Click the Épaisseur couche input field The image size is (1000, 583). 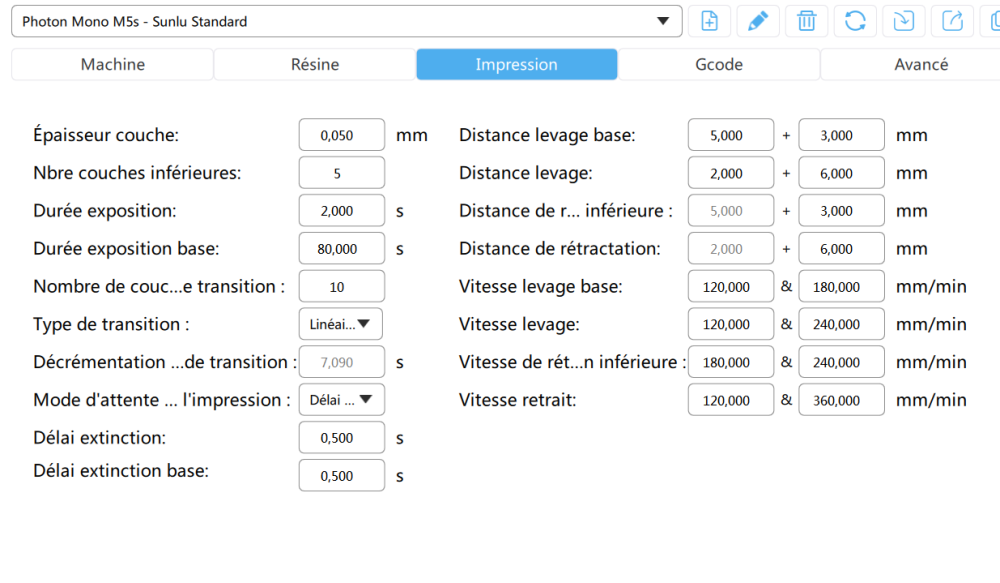(x=341, y=135)
